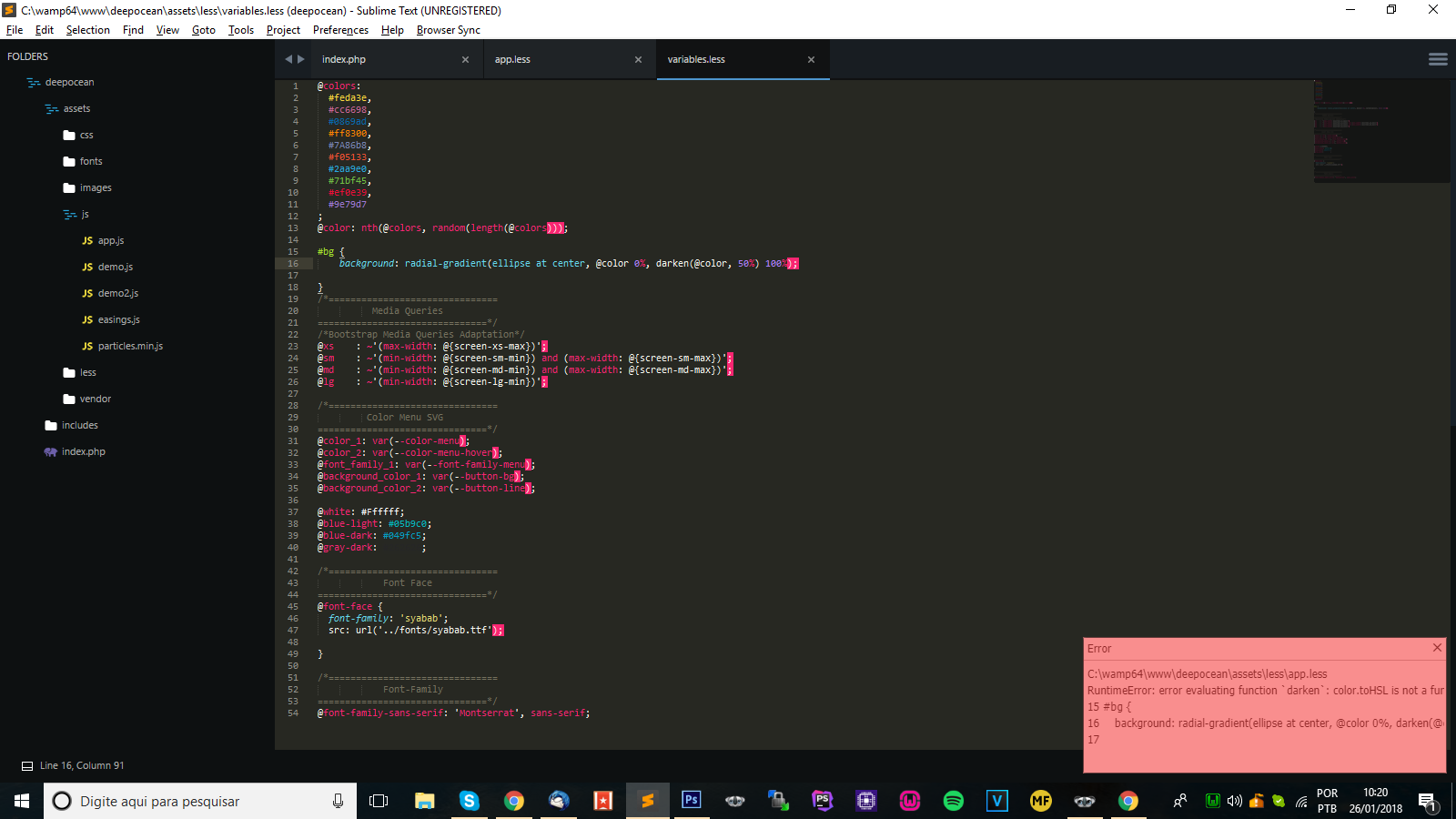Screen dimensions: 1456x819
Task: Open Spotify from the taskbar
Action: tap(954, 801)
